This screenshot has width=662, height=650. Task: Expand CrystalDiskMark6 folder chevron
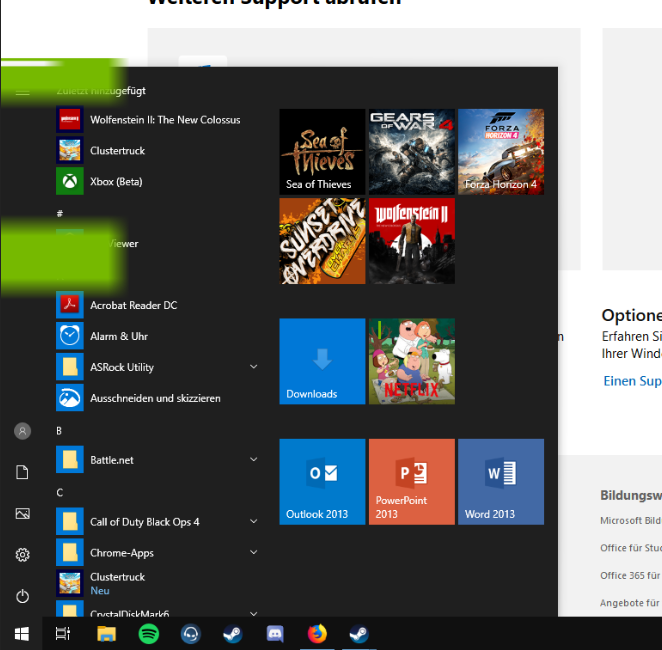click(x=254, y=613)
